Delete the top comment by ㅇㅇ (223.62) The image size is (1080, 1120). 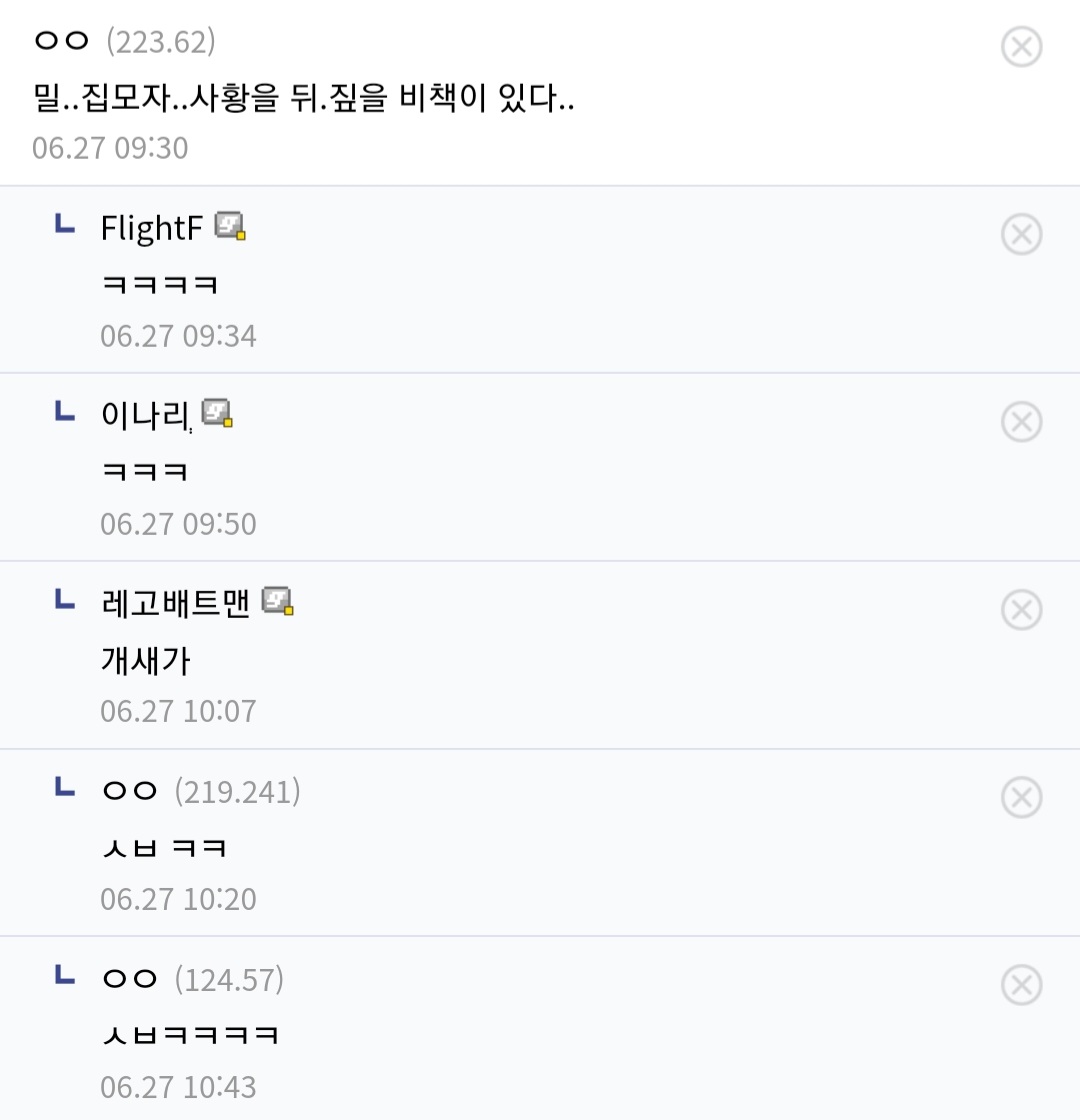tap(1021, 47)
